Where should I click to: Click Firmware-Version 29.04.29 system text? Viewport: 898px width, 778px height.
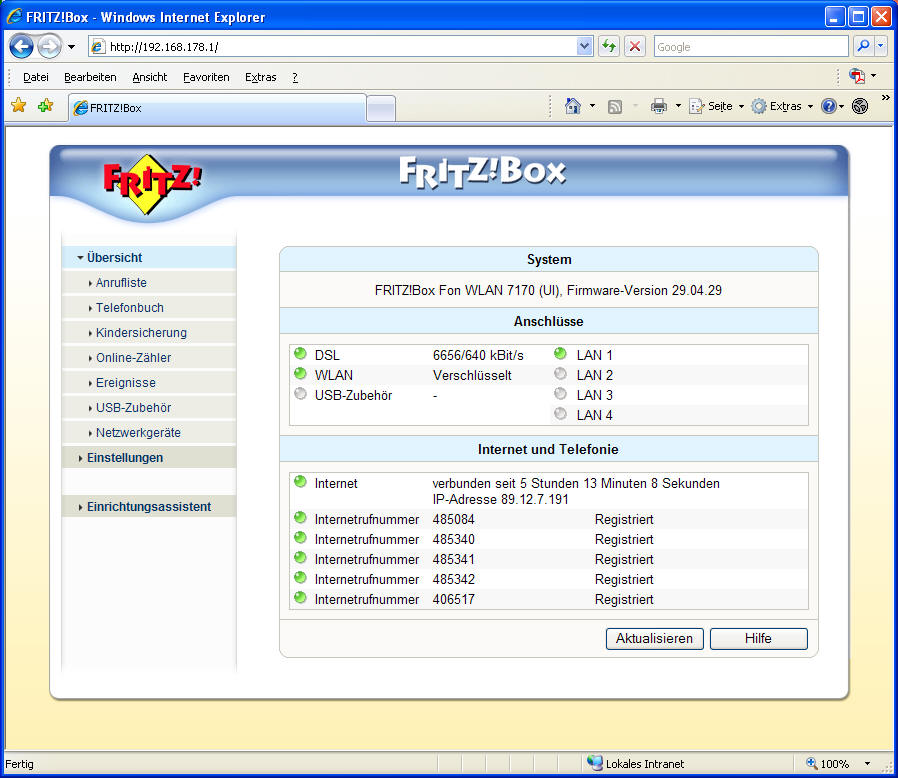click(x=644, y=290)
